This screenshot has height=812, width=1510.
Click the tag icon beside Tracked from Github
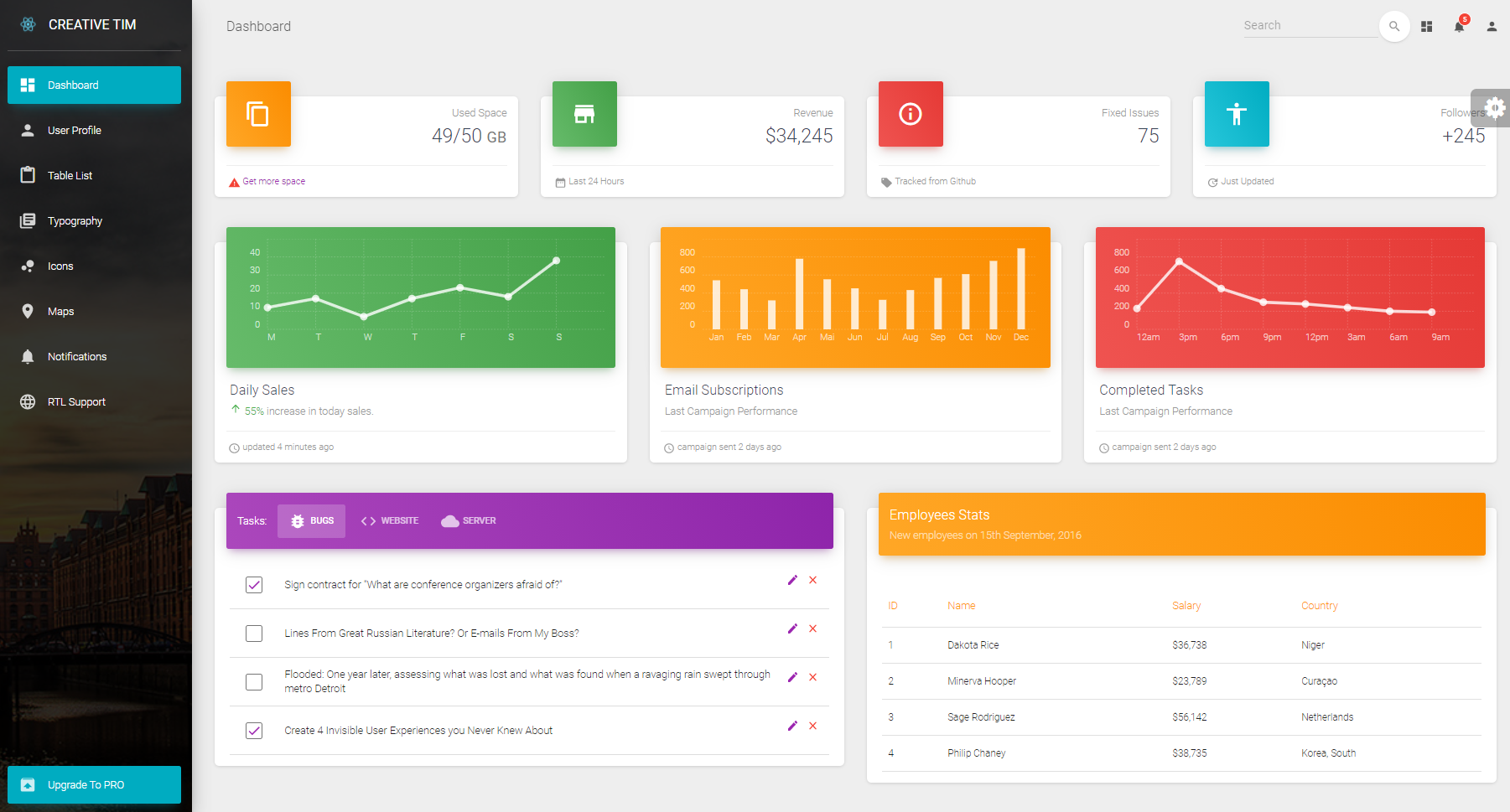click(886, 182)
